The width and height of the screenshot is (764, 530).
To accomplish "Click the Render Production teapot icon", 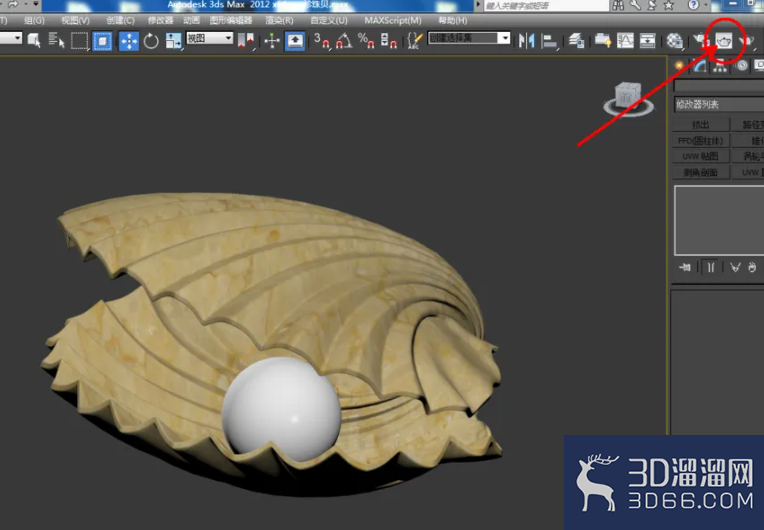I will click(x=745, y=41).
